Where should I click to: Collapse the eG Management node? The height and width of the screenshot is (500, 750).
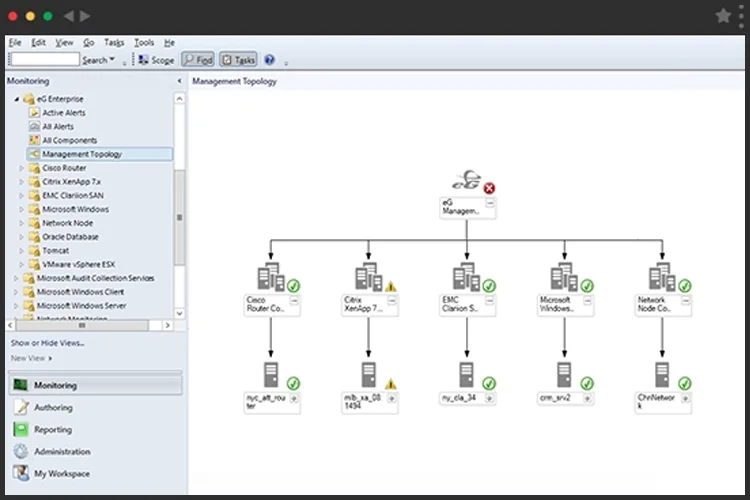click(x=490, y=203)
